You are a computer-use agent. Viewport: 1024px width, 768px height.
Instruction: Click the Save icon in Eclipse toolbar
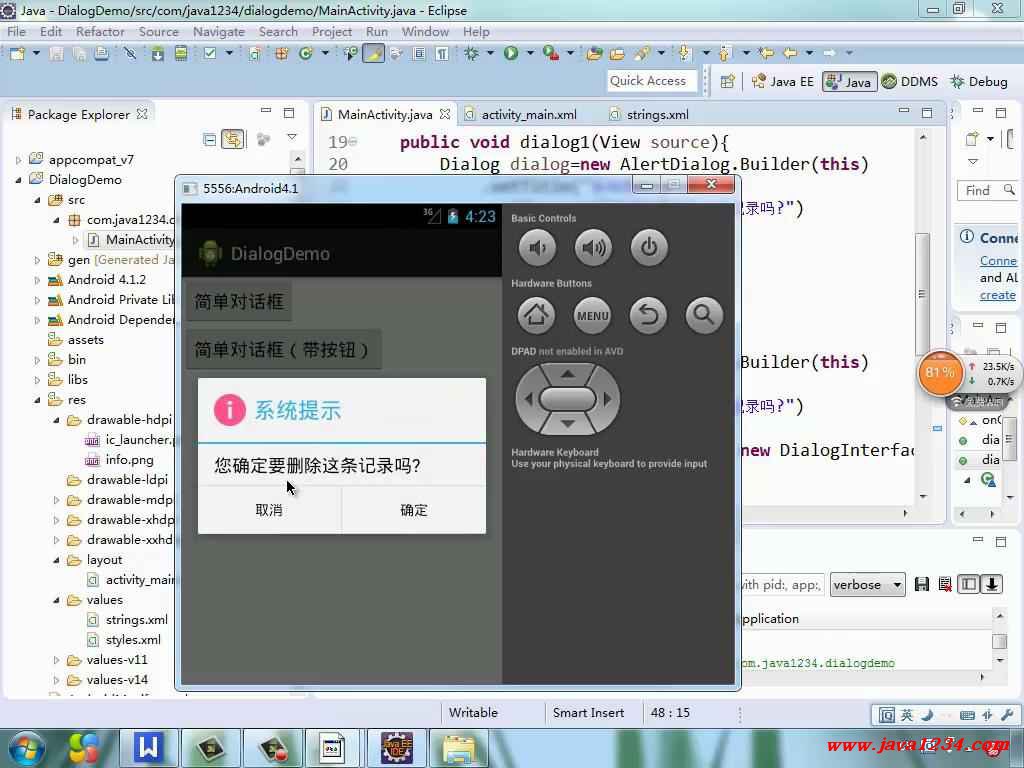coord(56,54)
